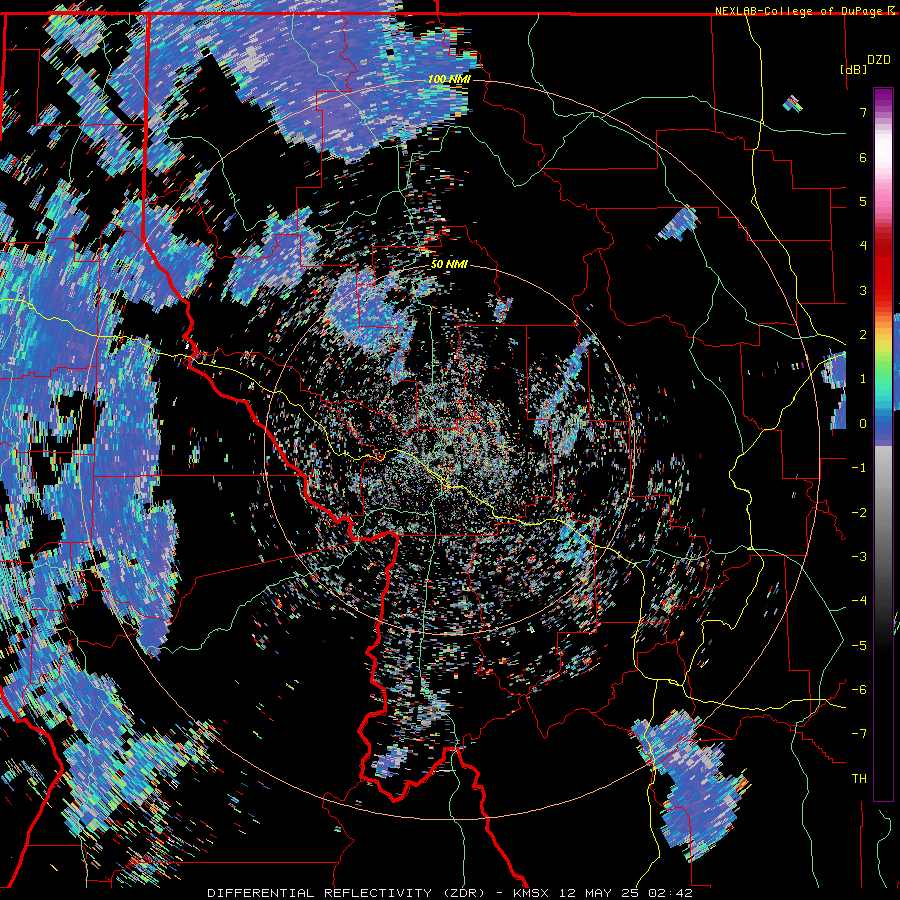The width and height of the screenshot is (900, 900).
Task: Click the 3 value on the scale
Action: [x=863, y=290]
